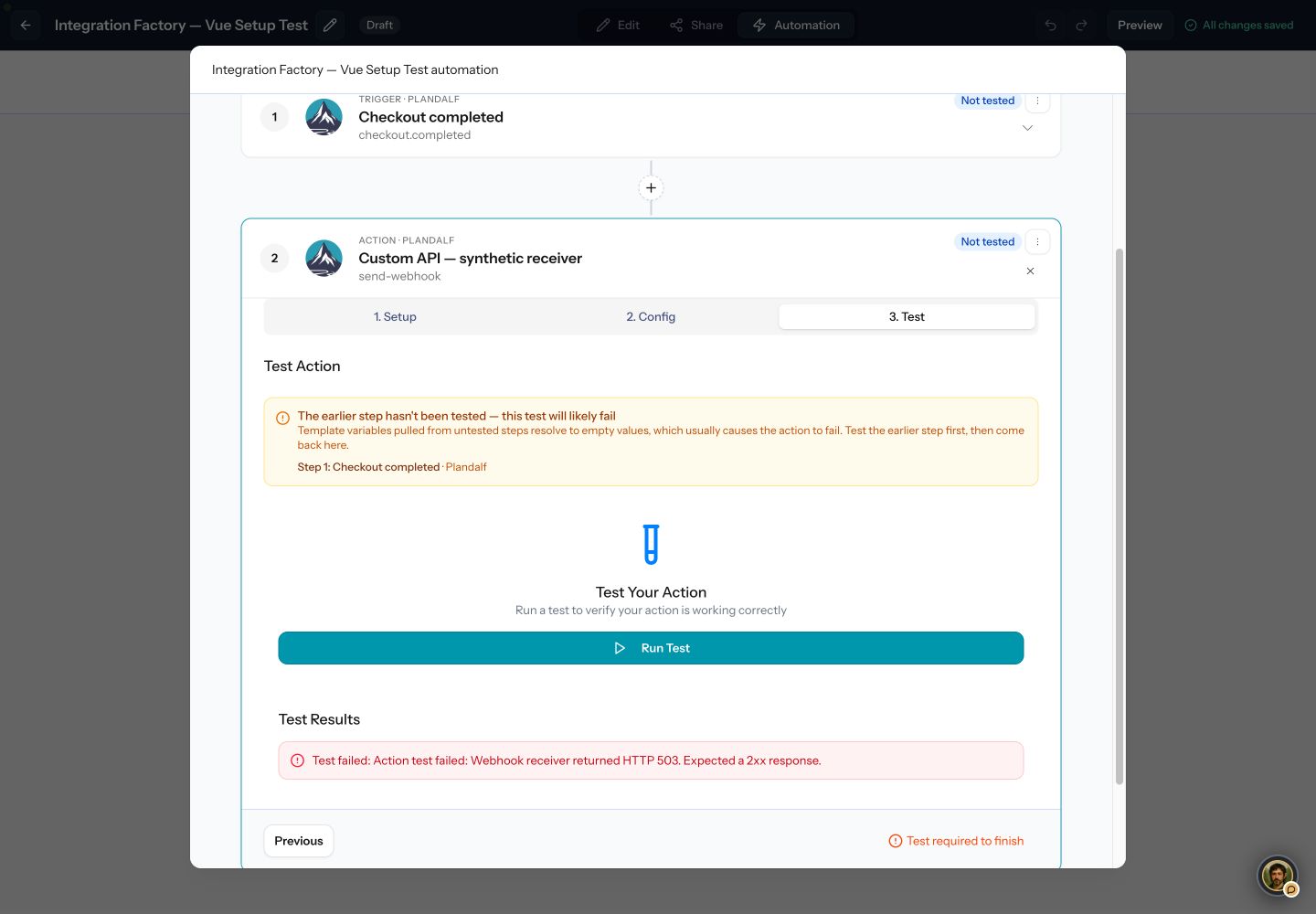The image size is (1316, 914).
Task: Click the Draft status badge
Action: tap(379, 25)
